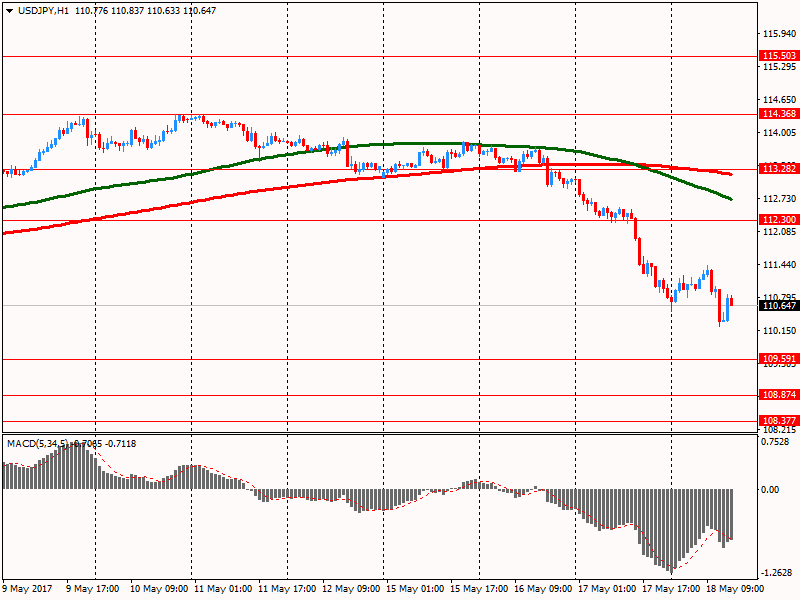Click the 17 May 01:00 time label
This screenshot has width=800, height=600.
click(x=607, y=589)
